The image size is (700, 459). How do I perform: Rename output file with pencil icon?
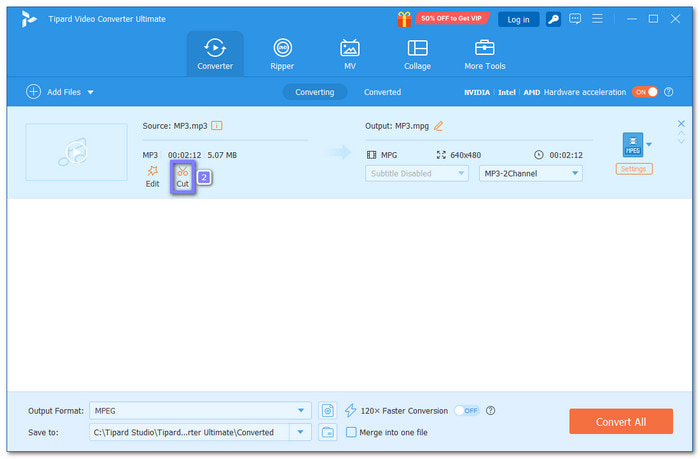[x=438, y=126]
